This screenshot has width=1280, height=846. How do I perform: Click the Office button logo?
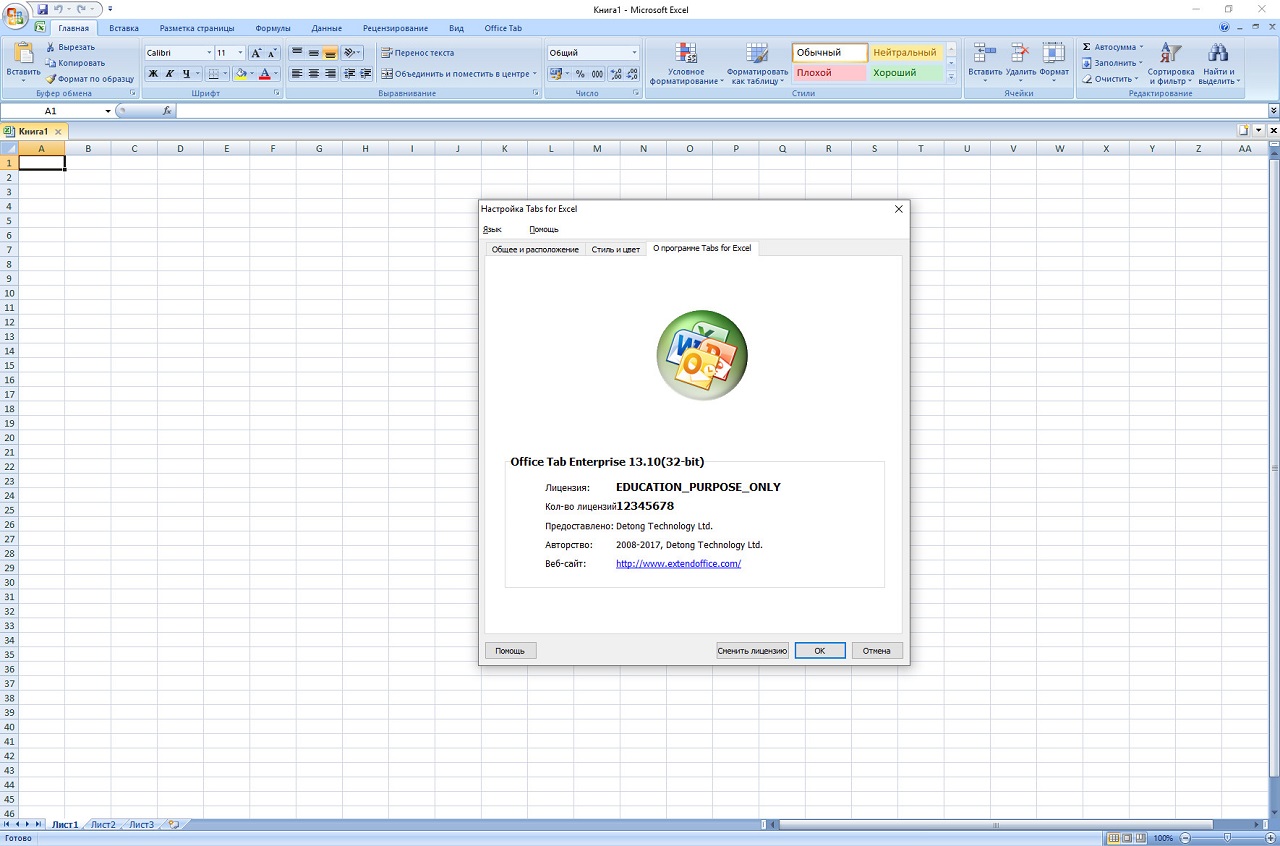[15, 17]
